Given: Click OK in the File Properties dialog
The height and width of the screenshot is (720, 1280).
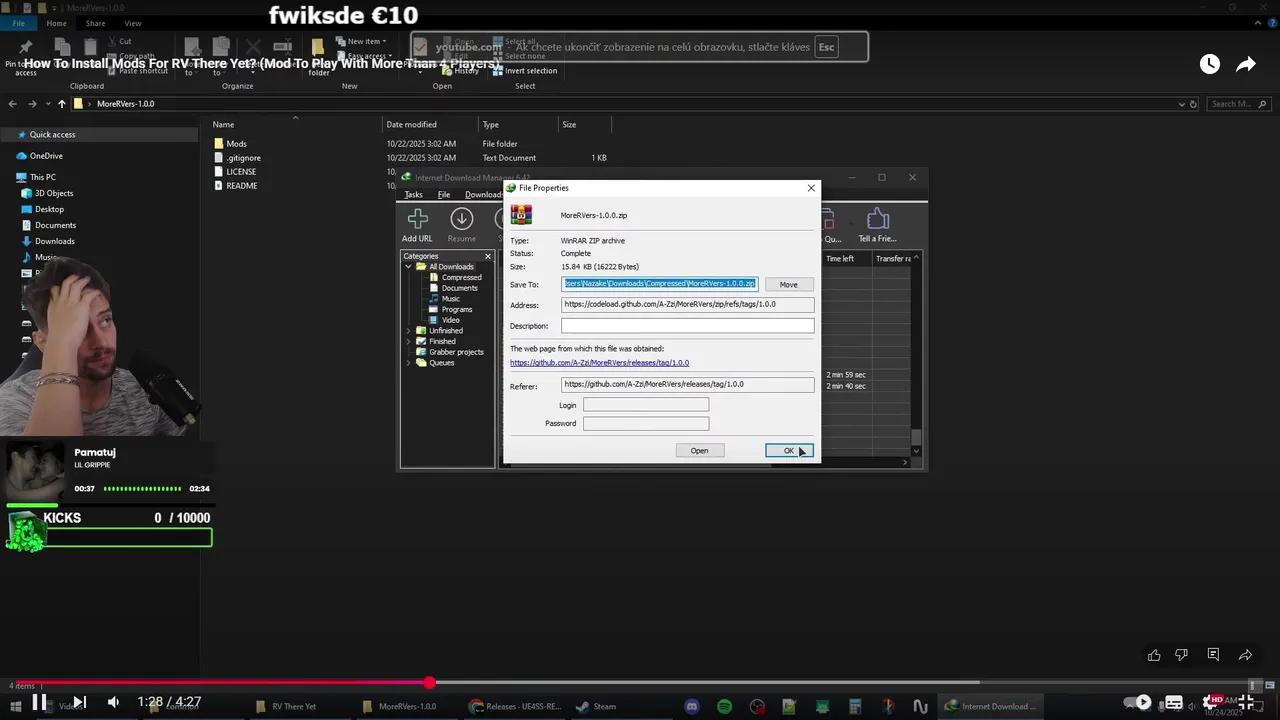Looking at the screenshot, I should (789, 451).
